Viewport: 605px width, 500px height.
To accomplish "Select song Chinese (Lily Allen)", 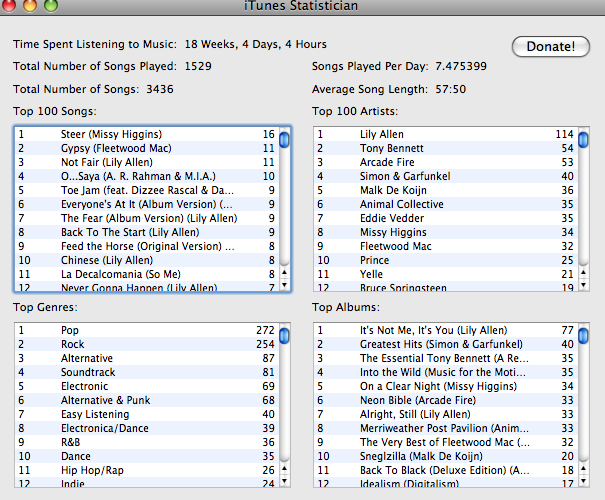I will [x=147, y=260].
